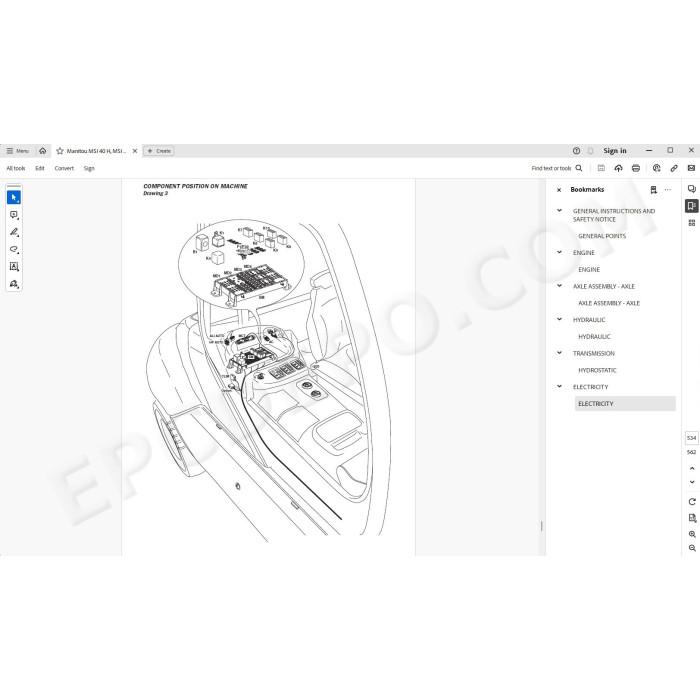
Task: Select the freehand draw lasso tool
Action: coord(14,250)
